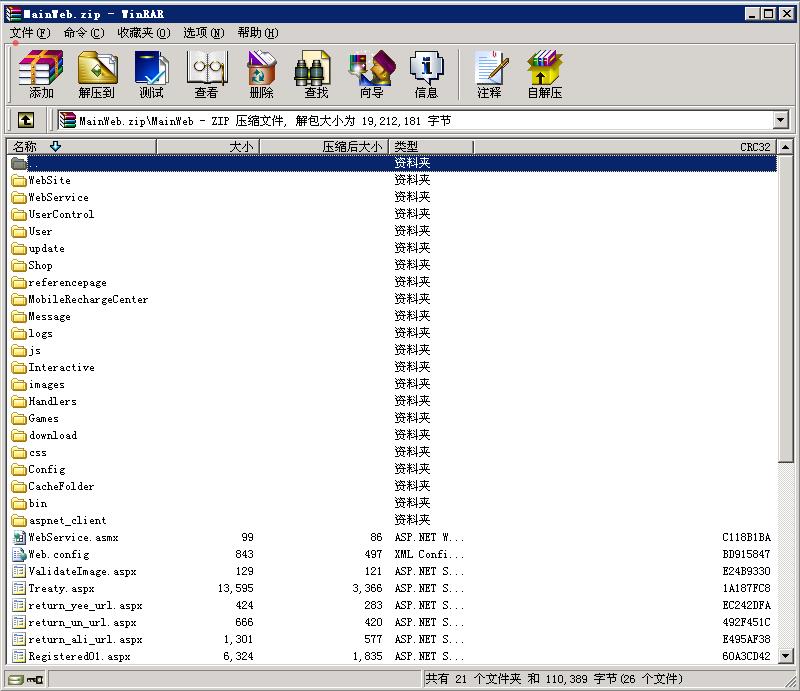Open the Favorites (收藏夹) menu
Image resolution: width=800 pixels, height=691 pixels.
coord(144,33)
